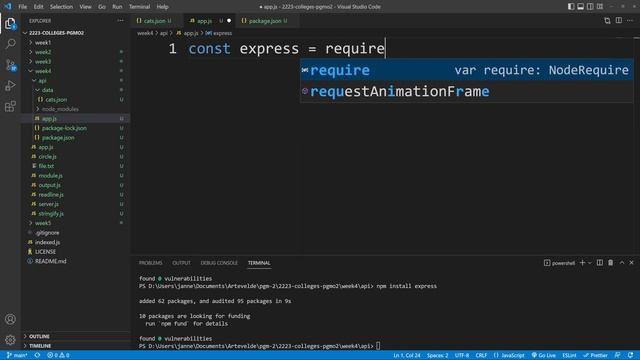Screen dimensions: 640x360
Task: Synchronize changes icon in status bar
Action: click(37, 355)
